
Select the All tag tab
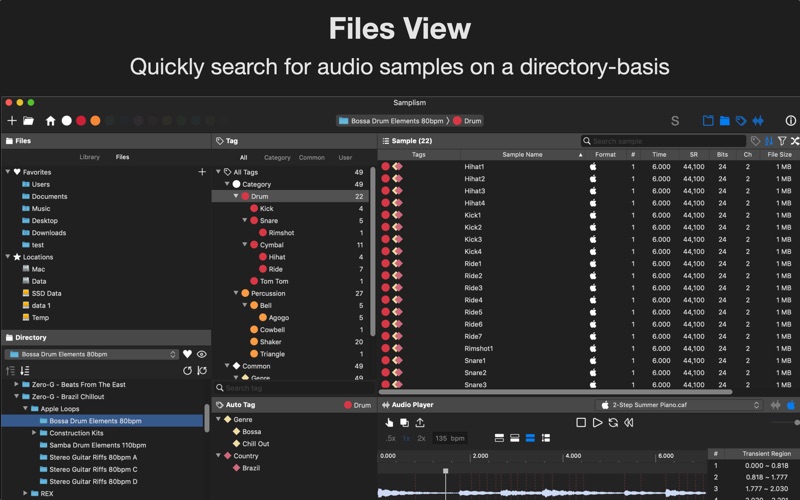[243, 158]
